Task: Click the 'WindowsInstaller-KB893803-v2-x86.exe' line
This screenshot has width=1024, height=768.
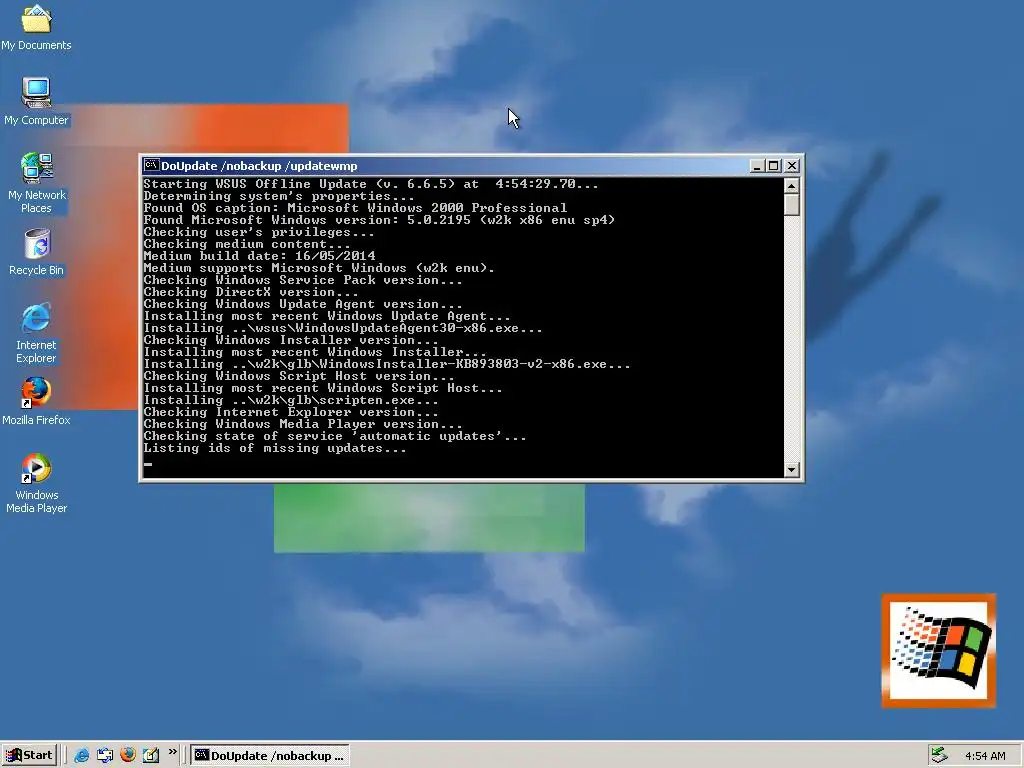Action: (x=387, y=364)
